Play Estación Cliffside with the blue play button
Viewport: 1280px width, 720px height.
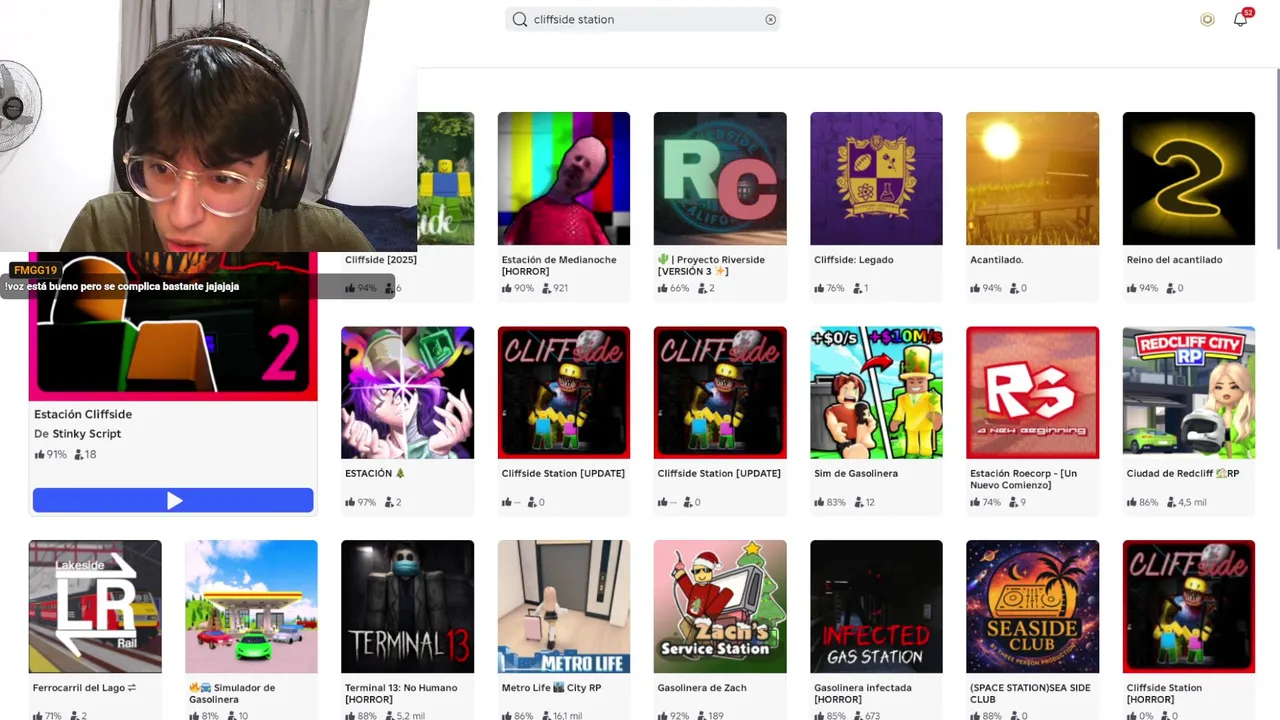click(x=173, y=500)
